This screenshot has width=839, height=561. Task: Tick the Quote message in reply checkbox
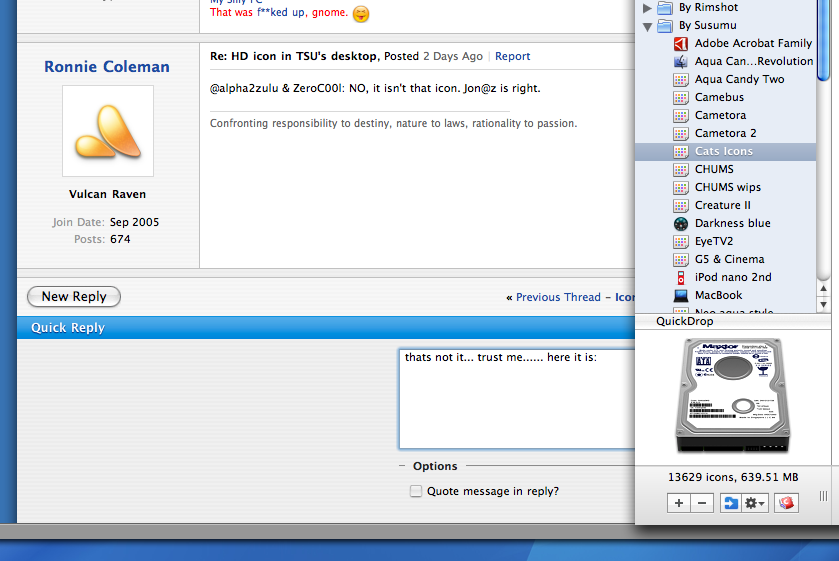pyautogui.click(x=416, y=491)
